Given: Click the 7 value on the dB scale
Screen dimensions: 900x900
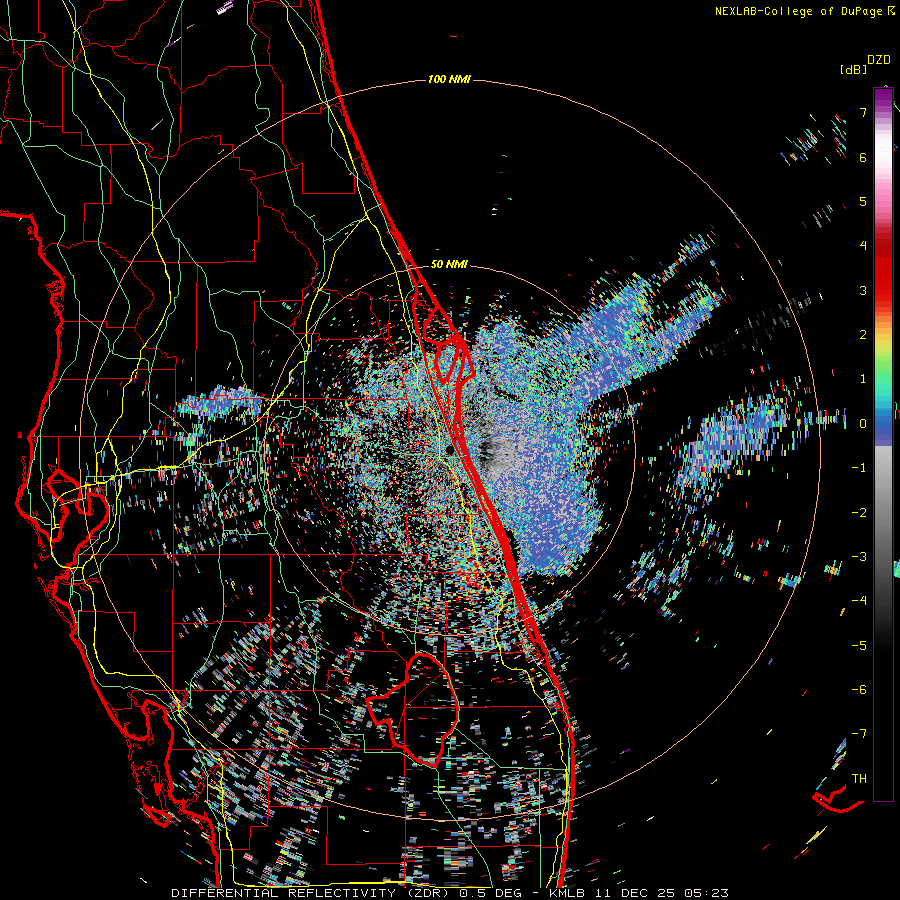Looking at the screenshot, I should point(863,112).
